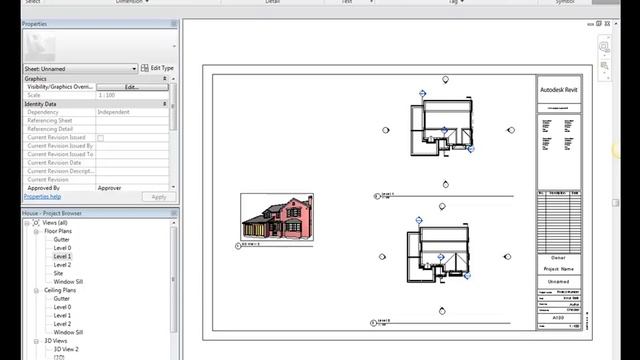Click the Properties scrollbar down arrow
The image size is (640, 360).
tap(173, 187)
